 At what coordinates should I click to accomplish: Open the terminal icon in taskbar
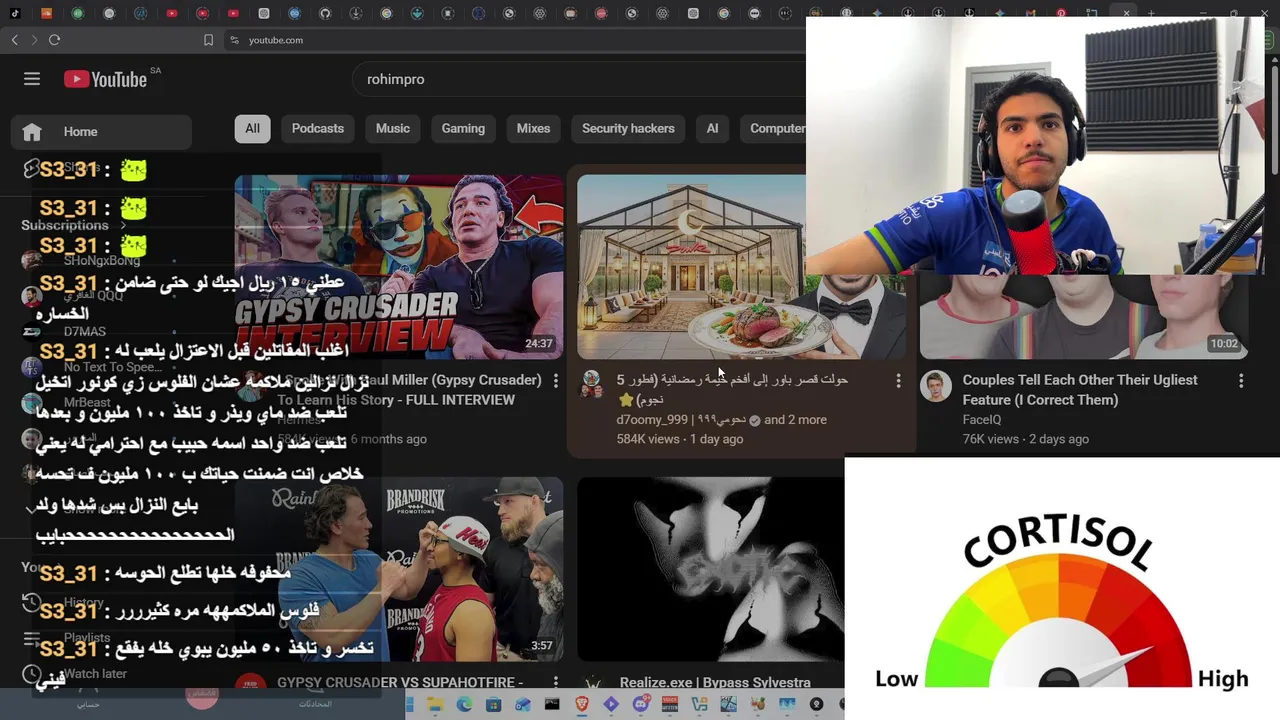[552, 705]
